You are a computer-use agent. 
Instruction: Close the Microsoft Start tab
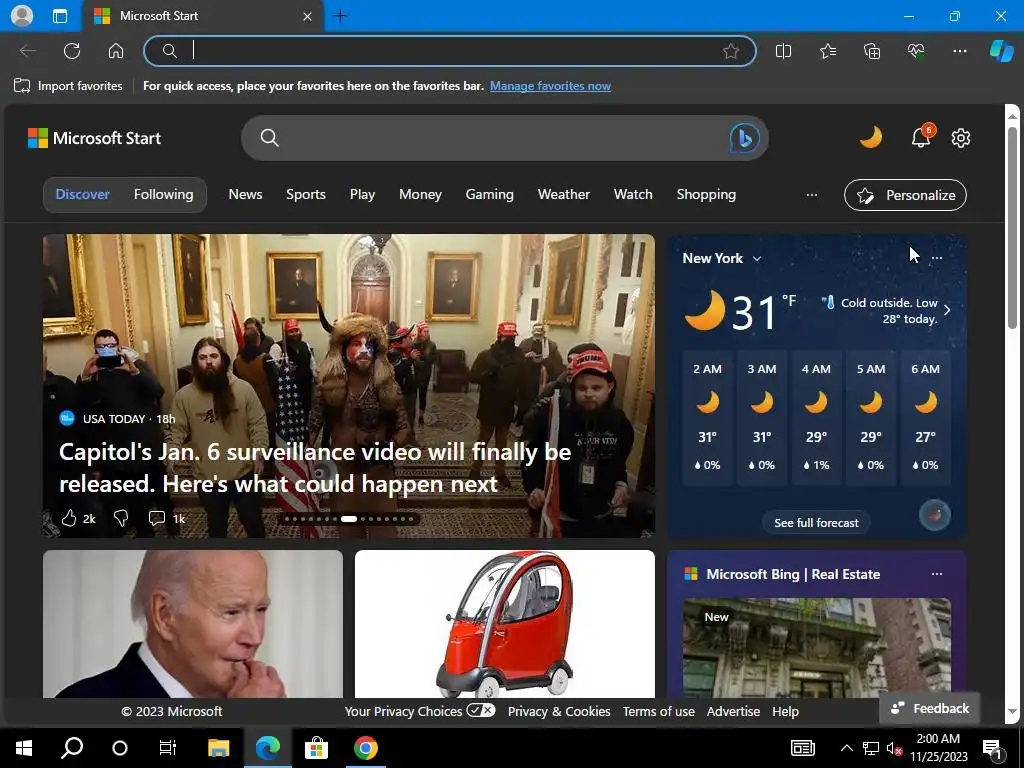tap(308, 16)
